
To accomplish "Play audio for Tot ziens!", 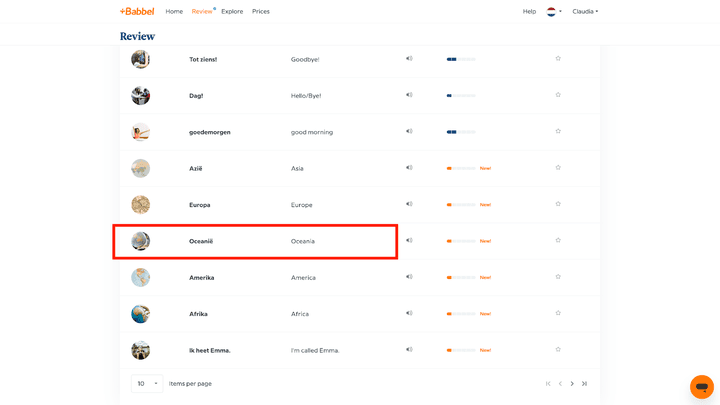I will click(x=409, y=59).
